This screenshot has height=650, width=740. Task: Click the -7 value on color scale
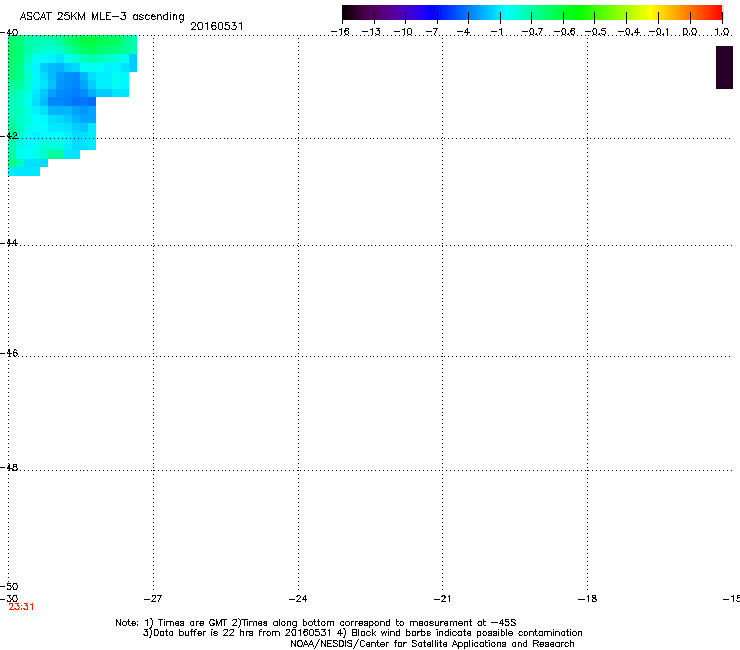coord(432,32)
